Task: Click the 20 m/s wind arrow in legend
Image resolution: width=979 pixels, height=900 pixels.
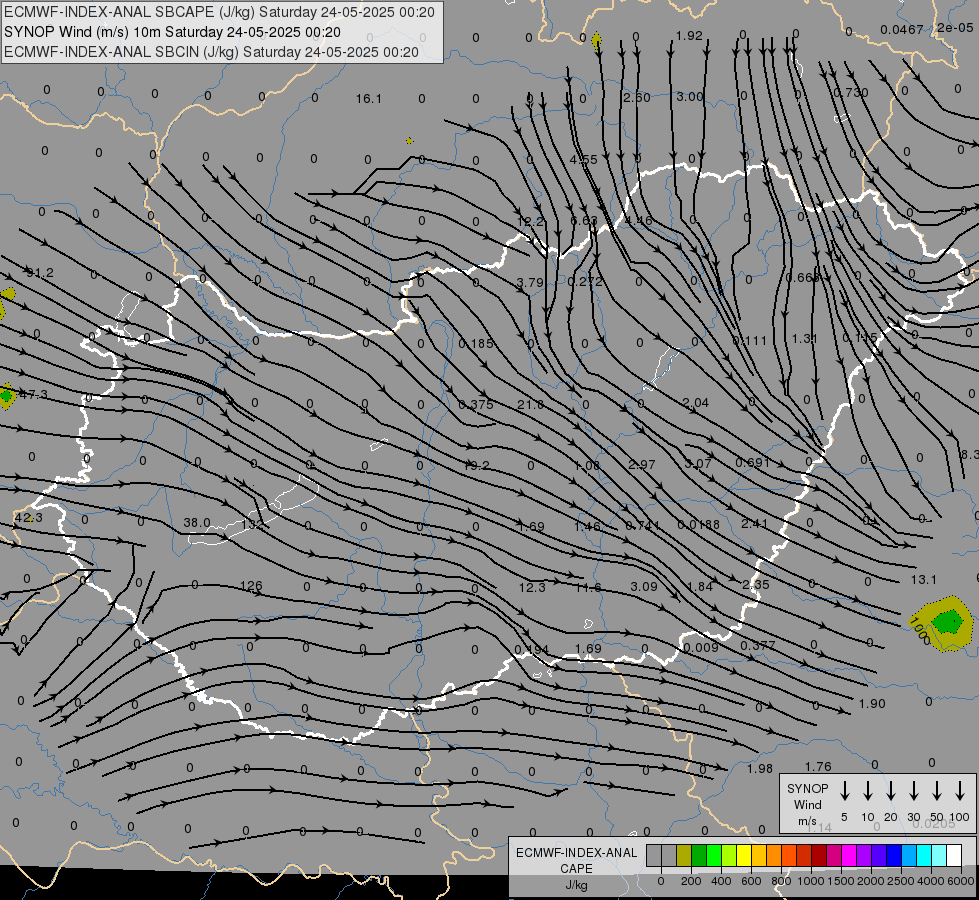Action: [x=890, y=791]
